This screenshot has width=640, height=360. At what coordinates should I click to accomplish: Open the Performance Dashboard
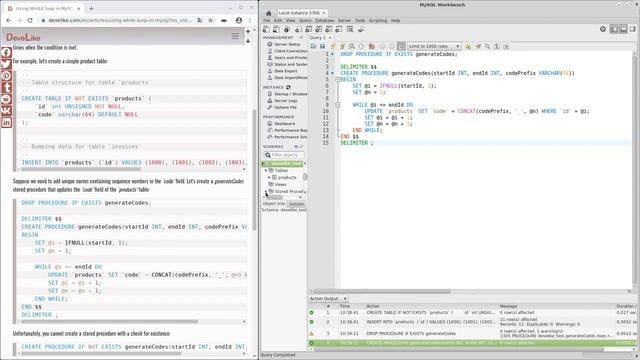click(281, 124)
